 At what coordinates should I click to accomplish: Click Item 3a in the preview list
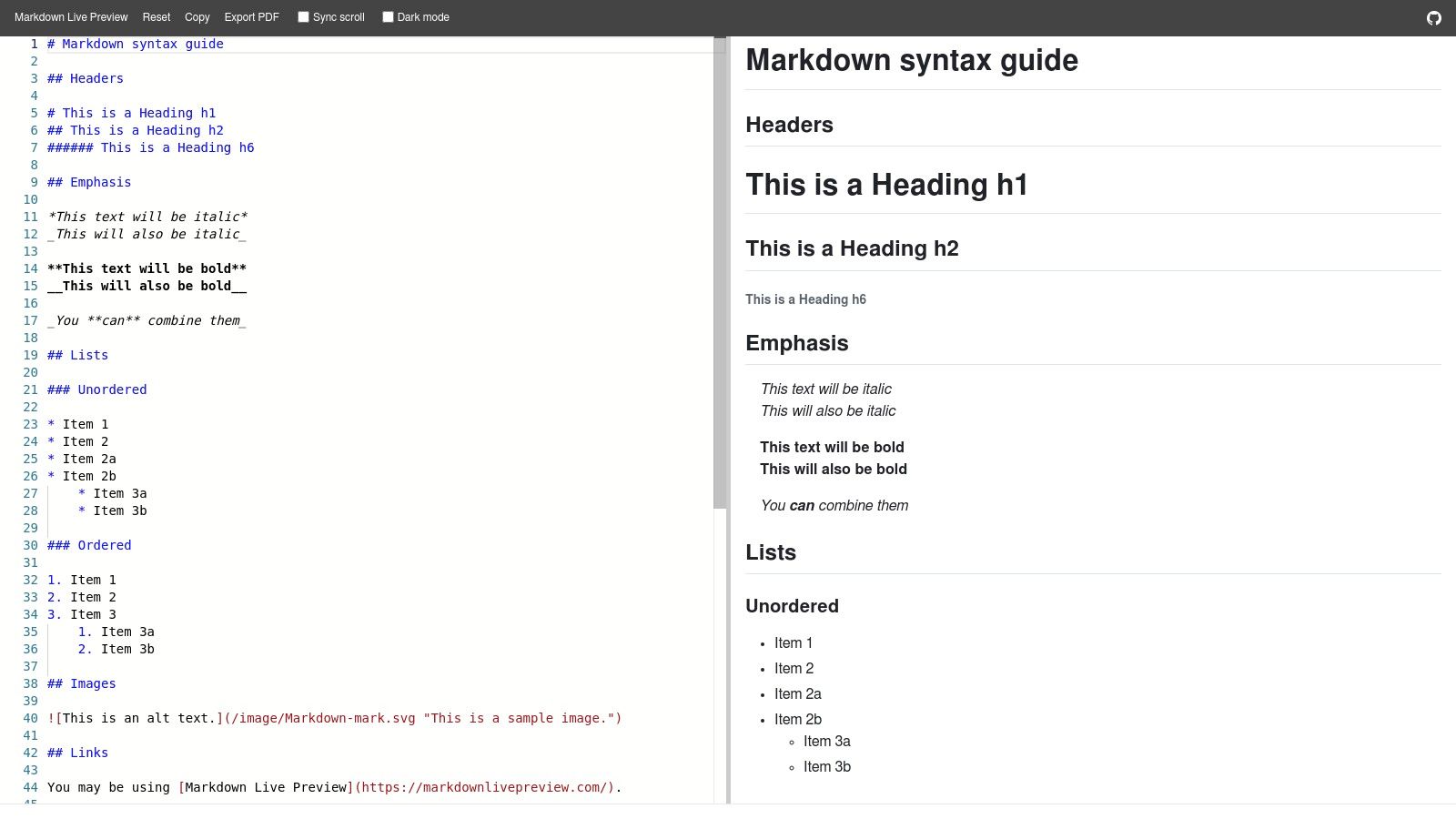826,741
